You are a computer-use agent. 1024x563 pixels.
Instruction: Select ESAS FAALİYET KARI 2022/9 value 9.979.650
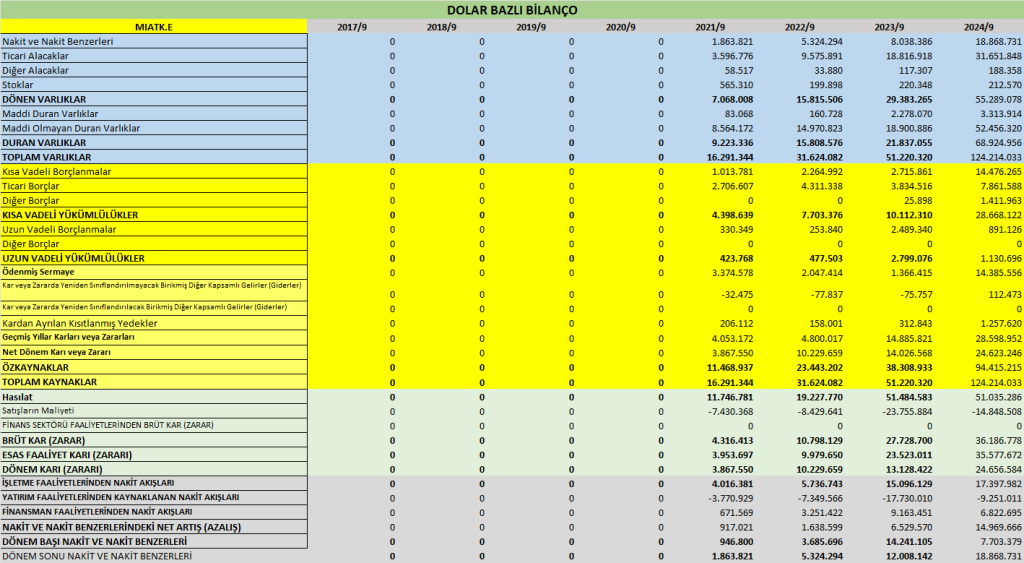point(822,455)
